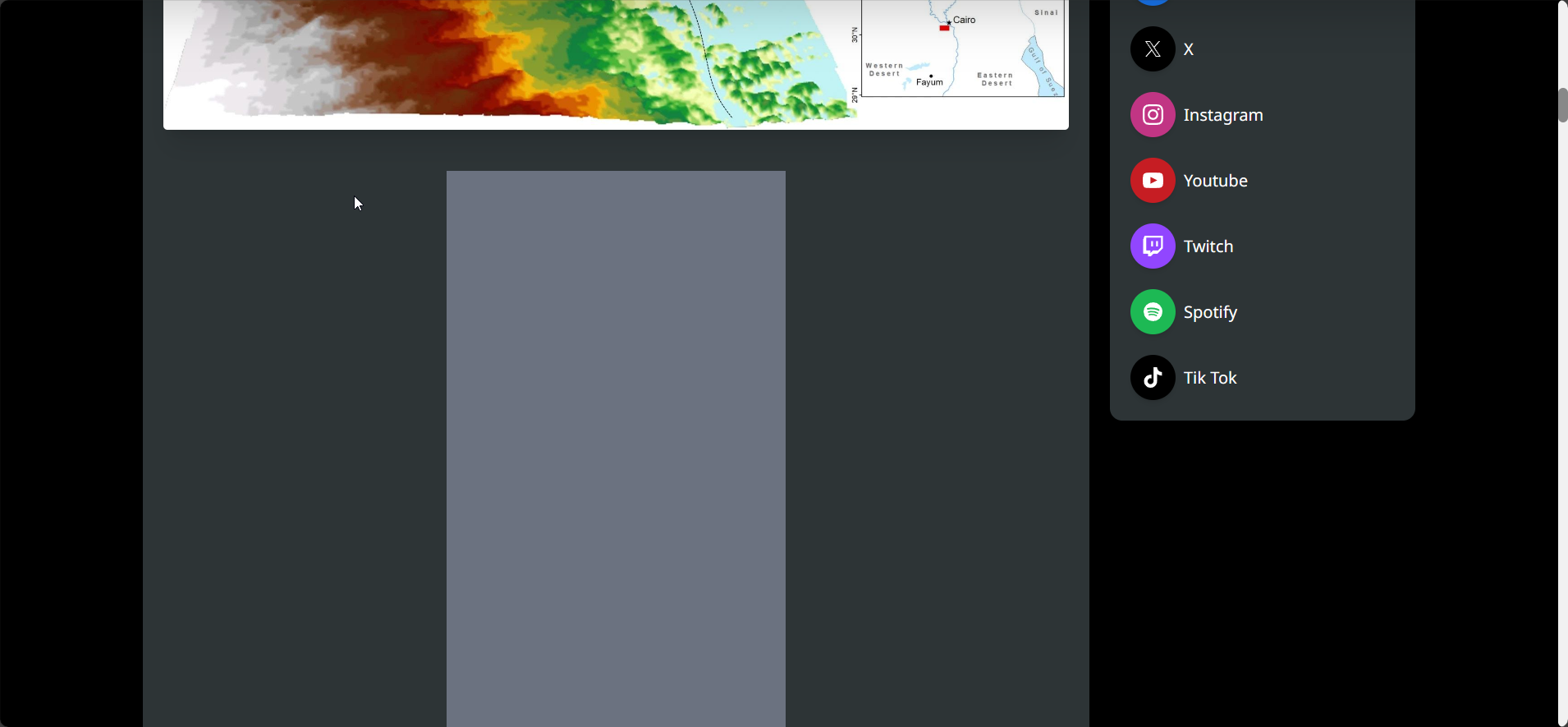Select the purple Twitch icon
This screenshot has width=1568, height=727.
(x=1153, y=246)
